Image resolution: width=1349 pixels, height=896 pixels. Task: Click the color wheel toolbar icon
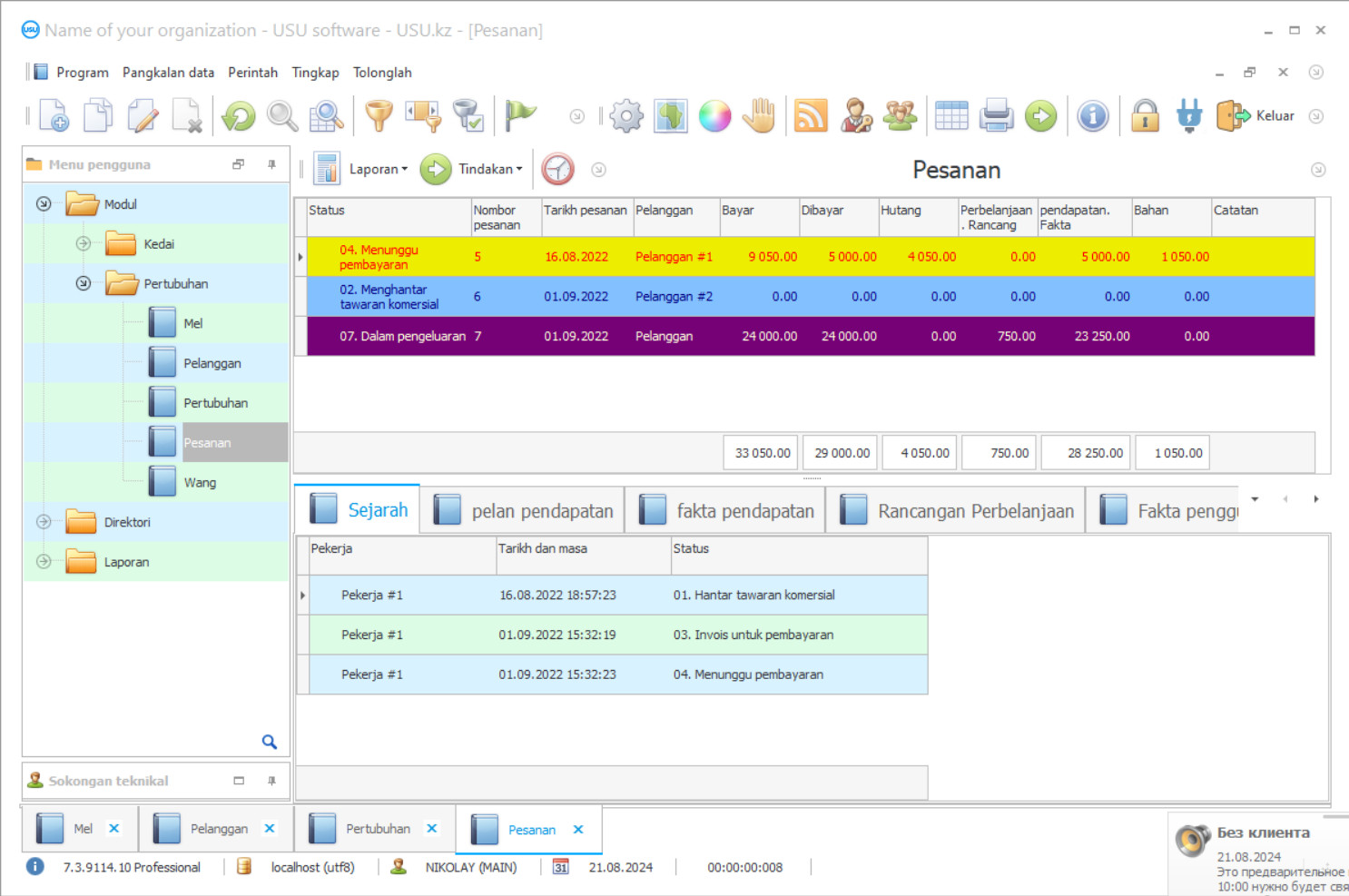pos(714,116)
